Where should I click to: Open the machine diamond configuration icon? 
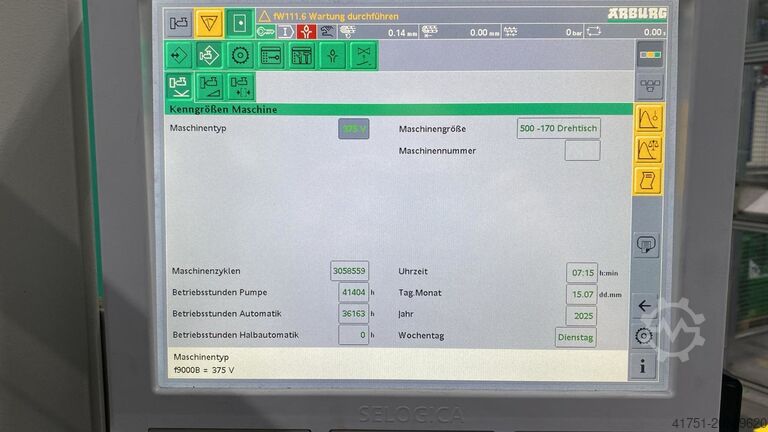(209, 55)
